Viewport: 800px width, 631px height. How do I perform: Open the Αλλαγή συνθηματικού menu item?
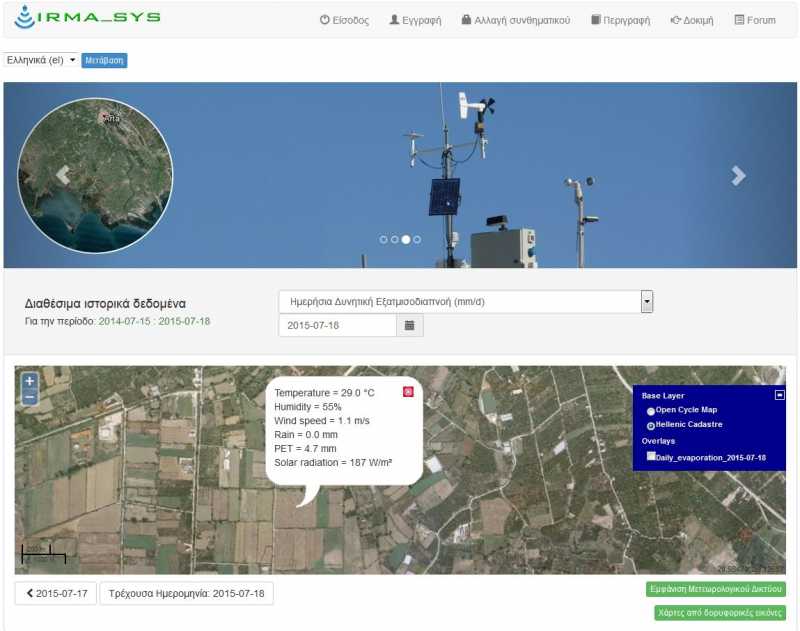[x=516, y=20]
